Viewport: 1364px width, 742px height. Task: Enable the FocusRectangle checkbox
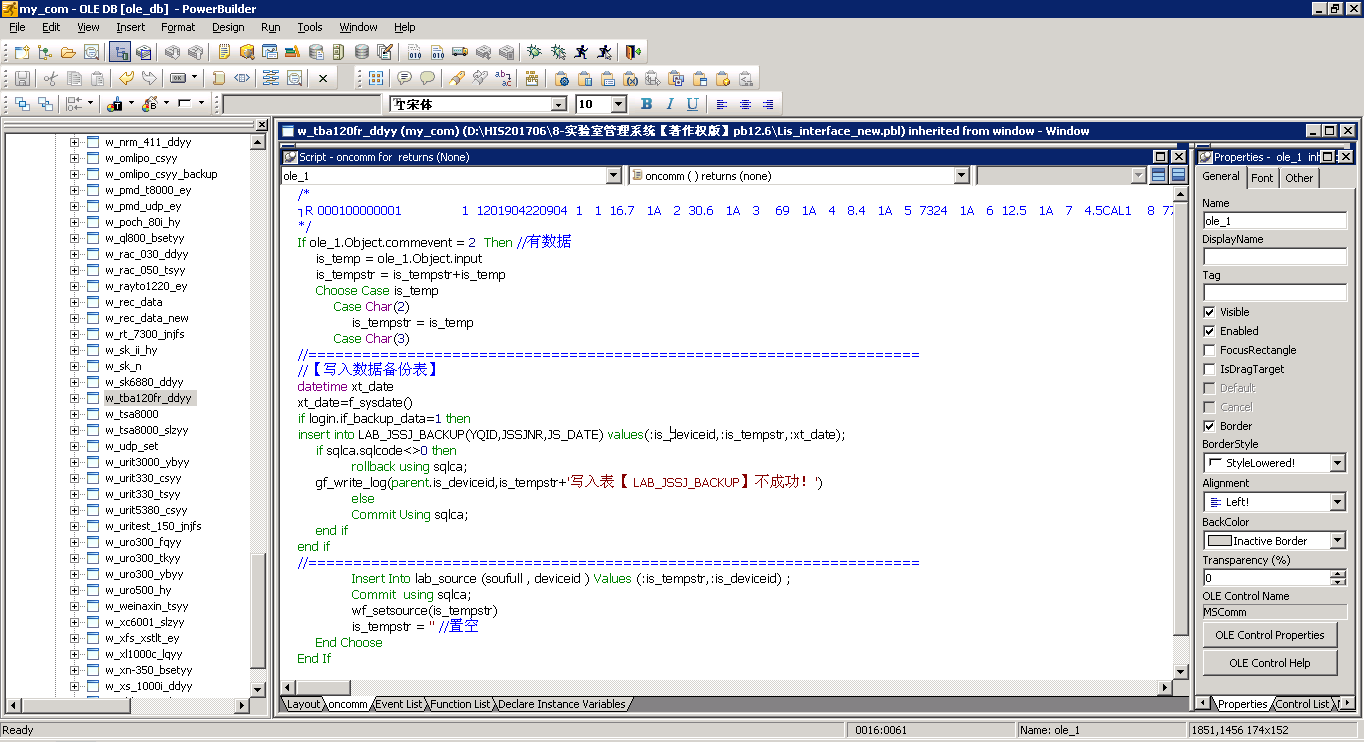[1209, 349]
